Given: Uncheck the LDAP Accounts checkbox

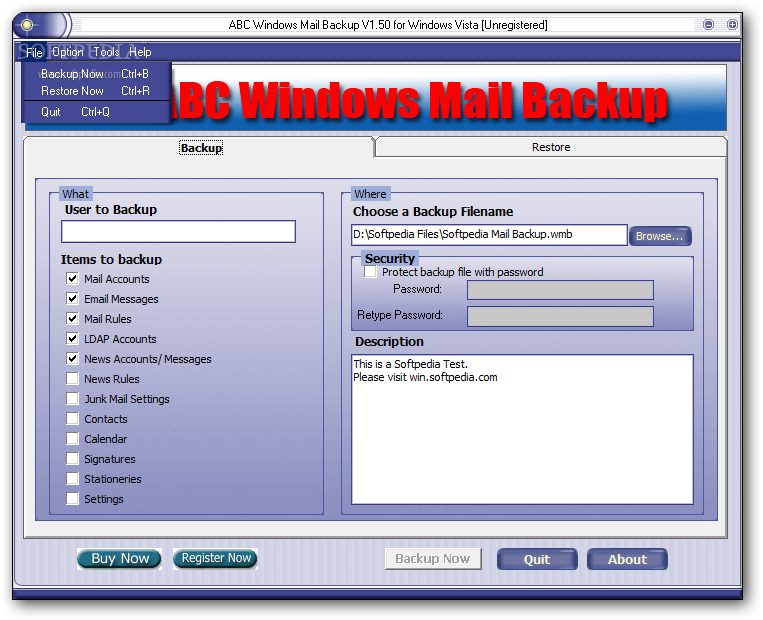Looking at the screenshot, I should 73,339.
